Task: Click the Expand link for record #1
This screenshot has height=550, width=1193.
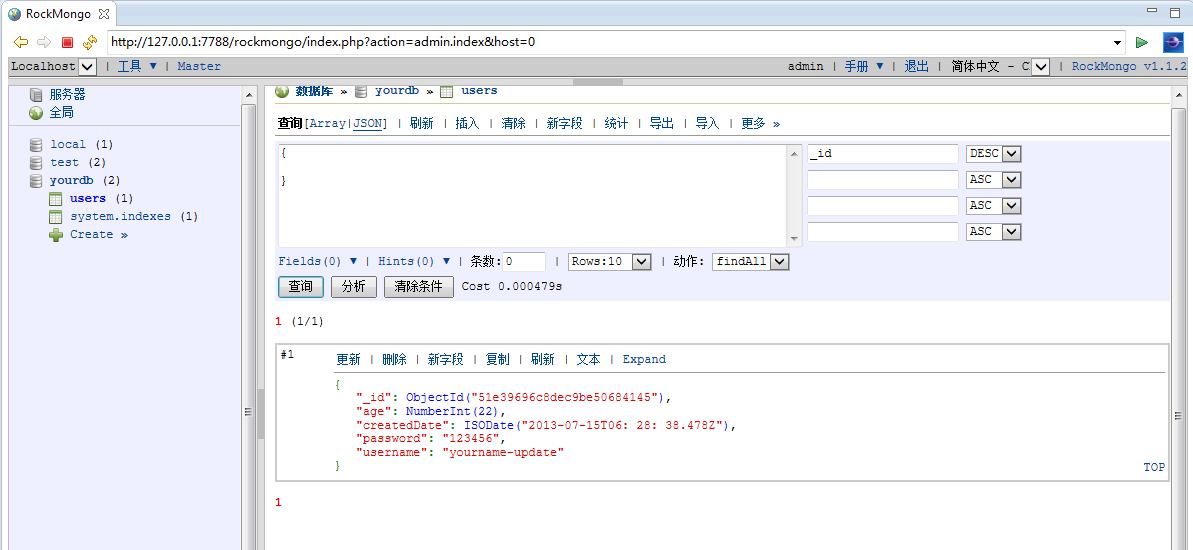Action: pos(644,360)
